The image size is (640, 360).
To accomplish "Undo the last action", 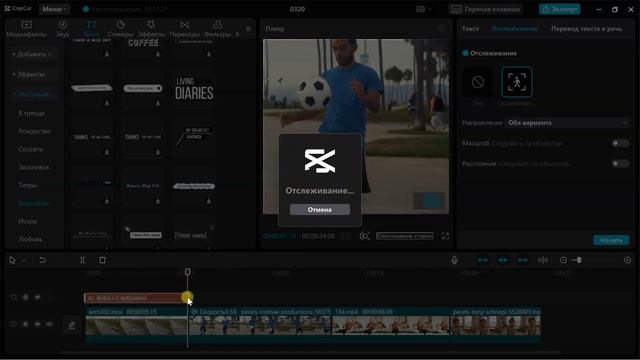I will [x=42, y=260].
